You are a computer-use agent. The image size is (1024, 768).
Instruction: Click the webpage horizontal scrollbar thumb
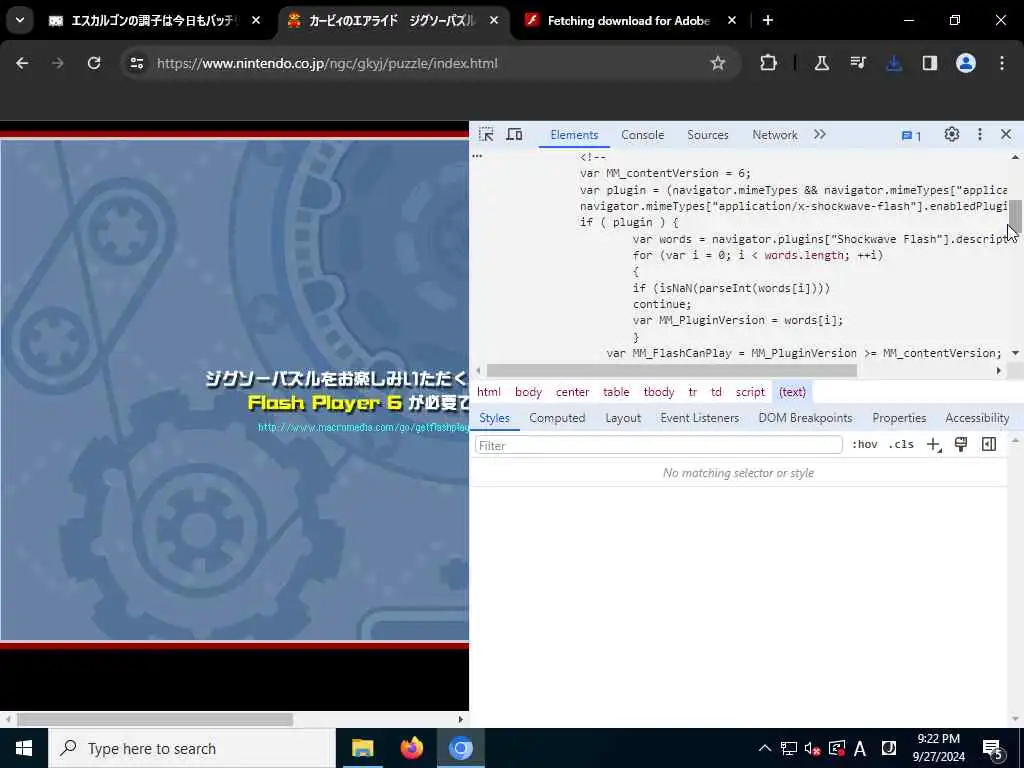click(155, 719)
